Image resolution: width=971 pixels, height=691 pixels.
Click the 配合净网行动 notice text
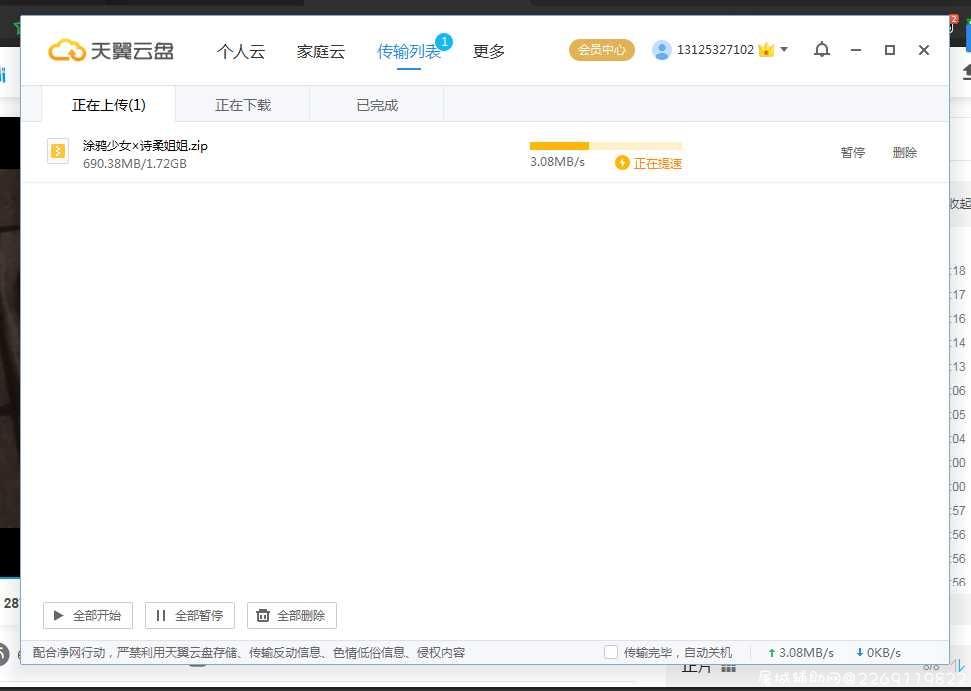(x=248, y=653)
